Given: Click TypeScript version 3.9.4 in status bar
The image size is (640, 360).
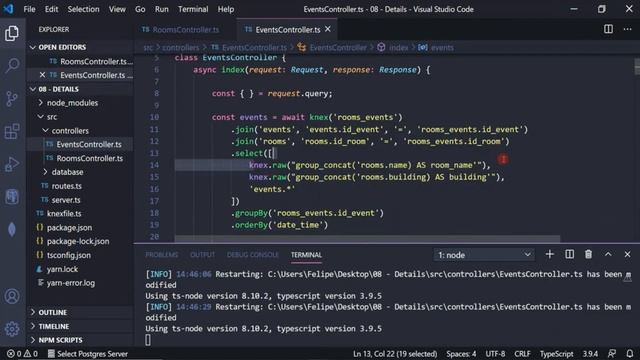Looking at the screenshot, I should [x=590, y=354].
